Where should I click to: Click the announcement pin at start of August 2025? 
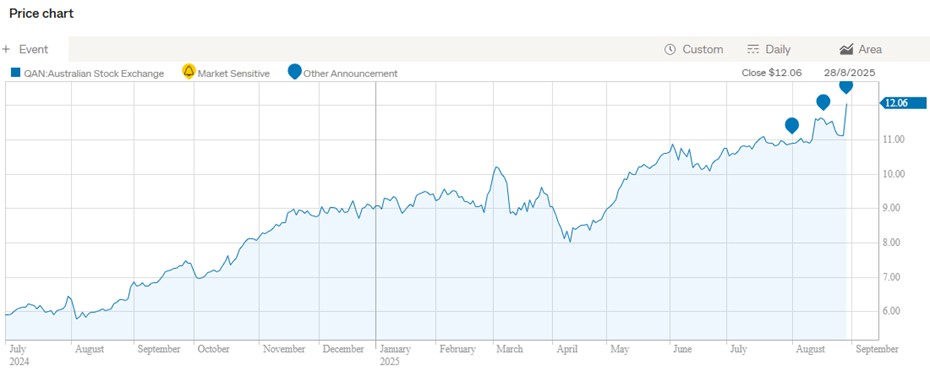[x=792, y=125]
